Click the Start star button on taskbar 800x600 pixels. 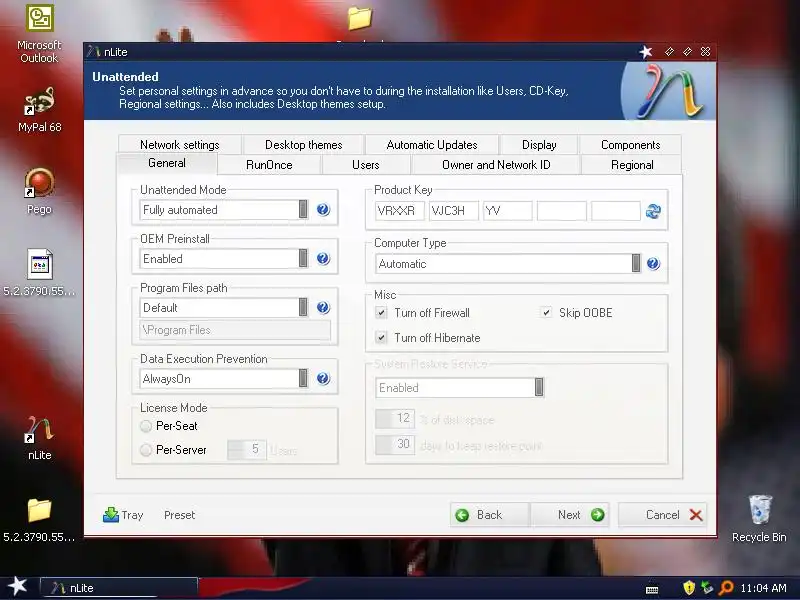click(17, 586)
